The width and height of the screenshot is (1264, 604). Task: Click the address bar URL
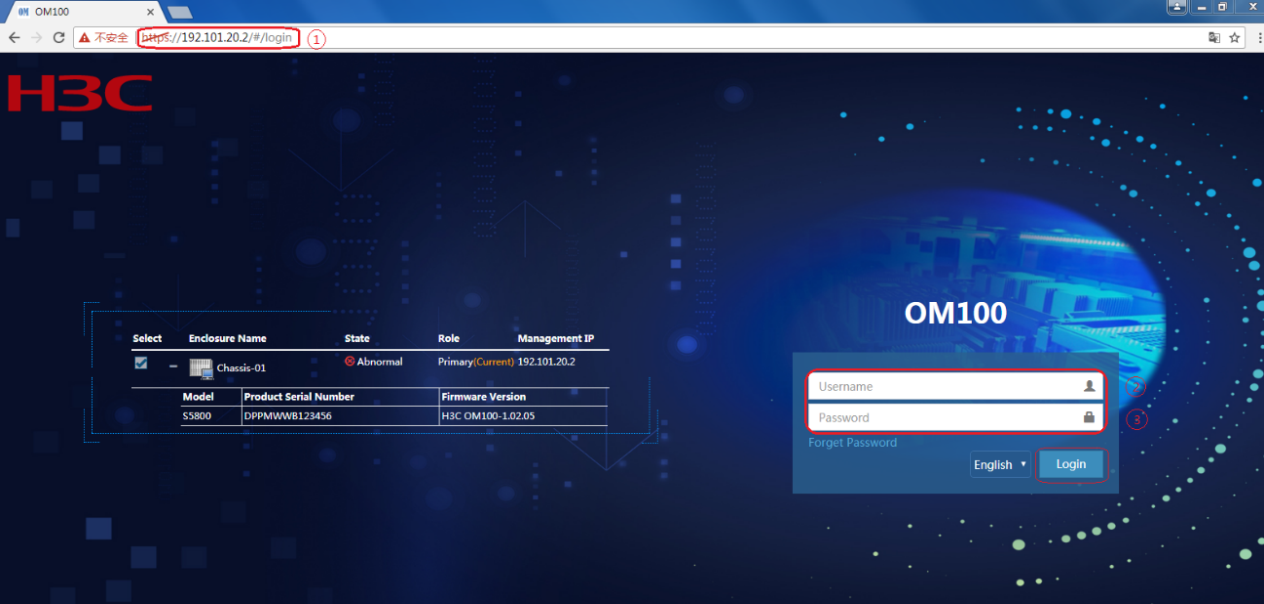(217, 38)
